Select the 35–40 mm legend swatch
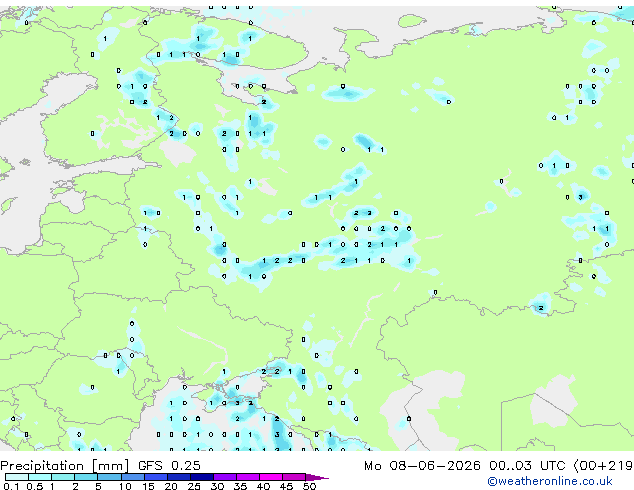The width and height of the screenshot is (634, 490). pos(248,477)
